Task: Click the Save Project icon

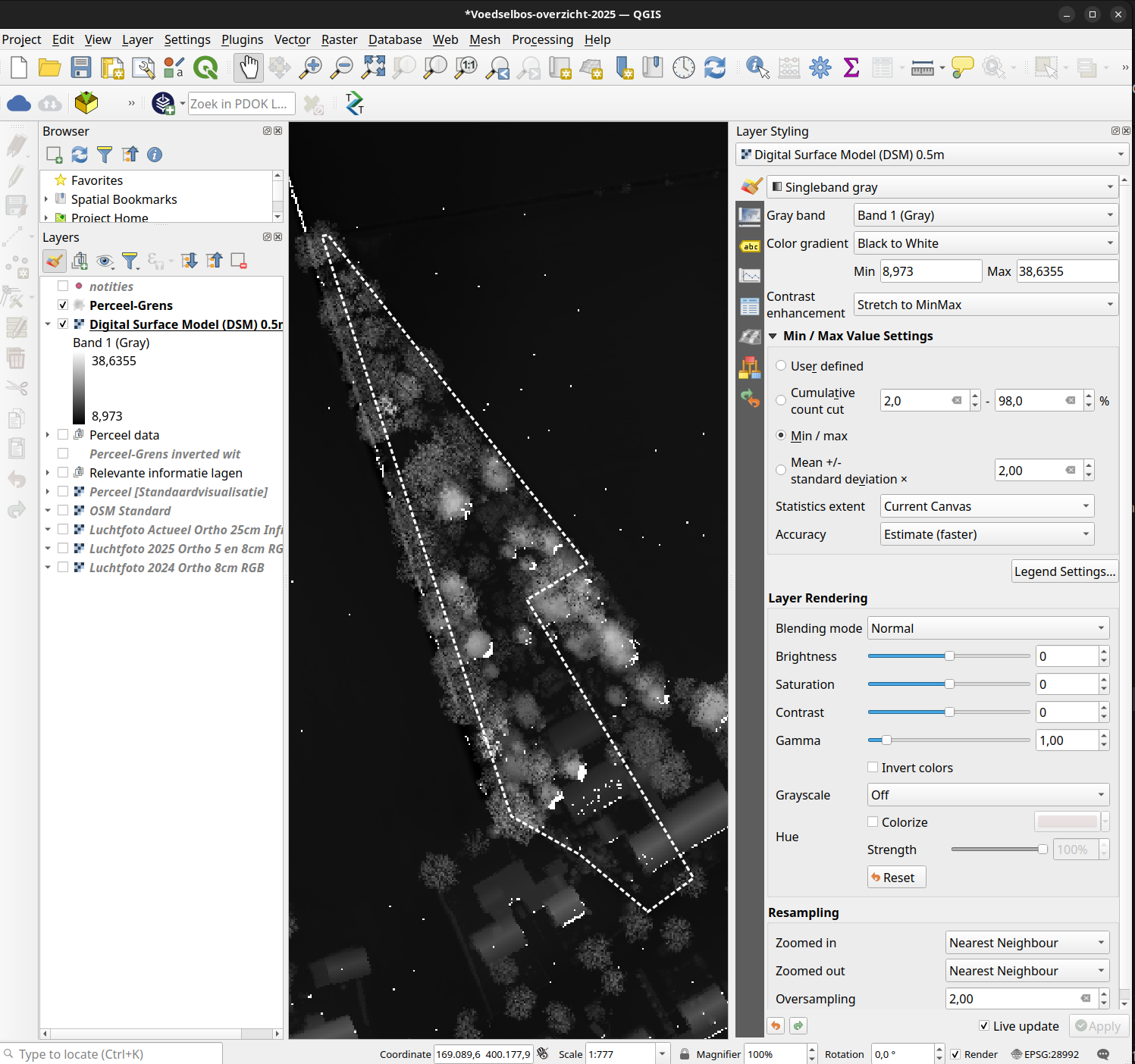Action: pyautogui.click(x=81, y=67)
